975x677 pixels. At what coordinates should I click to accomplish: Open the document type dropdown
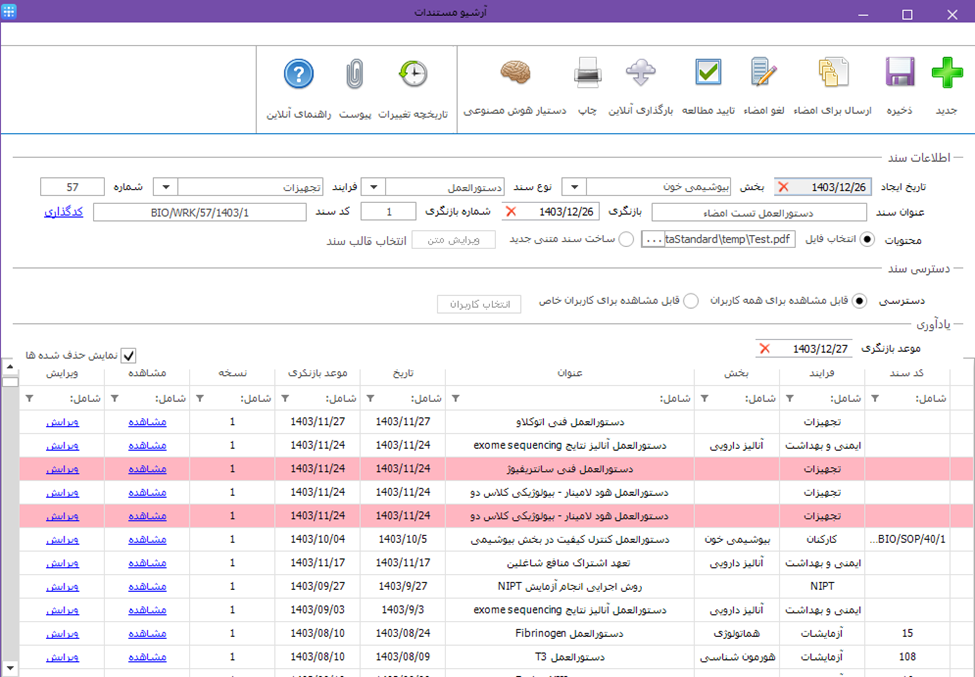point(373,187)
